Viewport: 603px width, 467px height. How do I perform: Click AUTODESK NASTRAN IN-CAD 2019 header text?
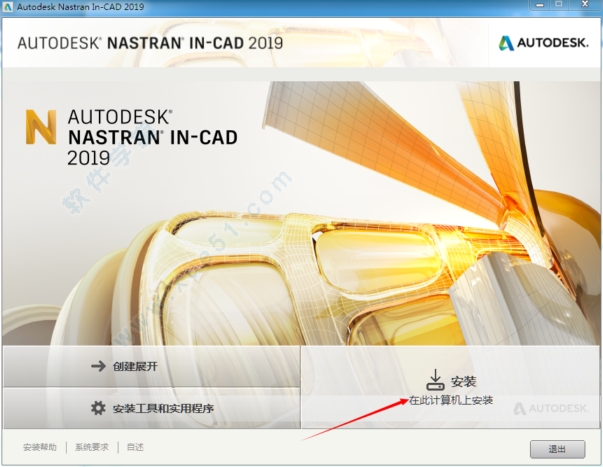coord(150,43)
